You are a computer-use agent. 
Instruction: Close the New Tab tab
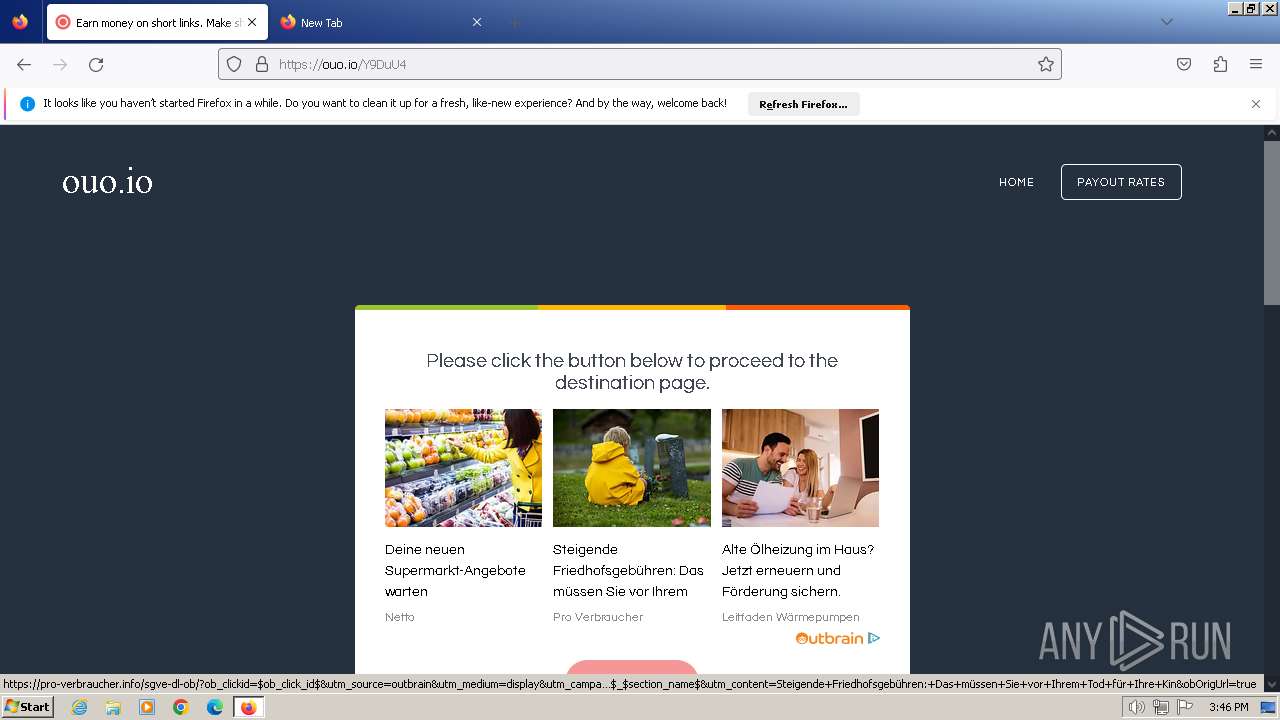pos(477,22)
